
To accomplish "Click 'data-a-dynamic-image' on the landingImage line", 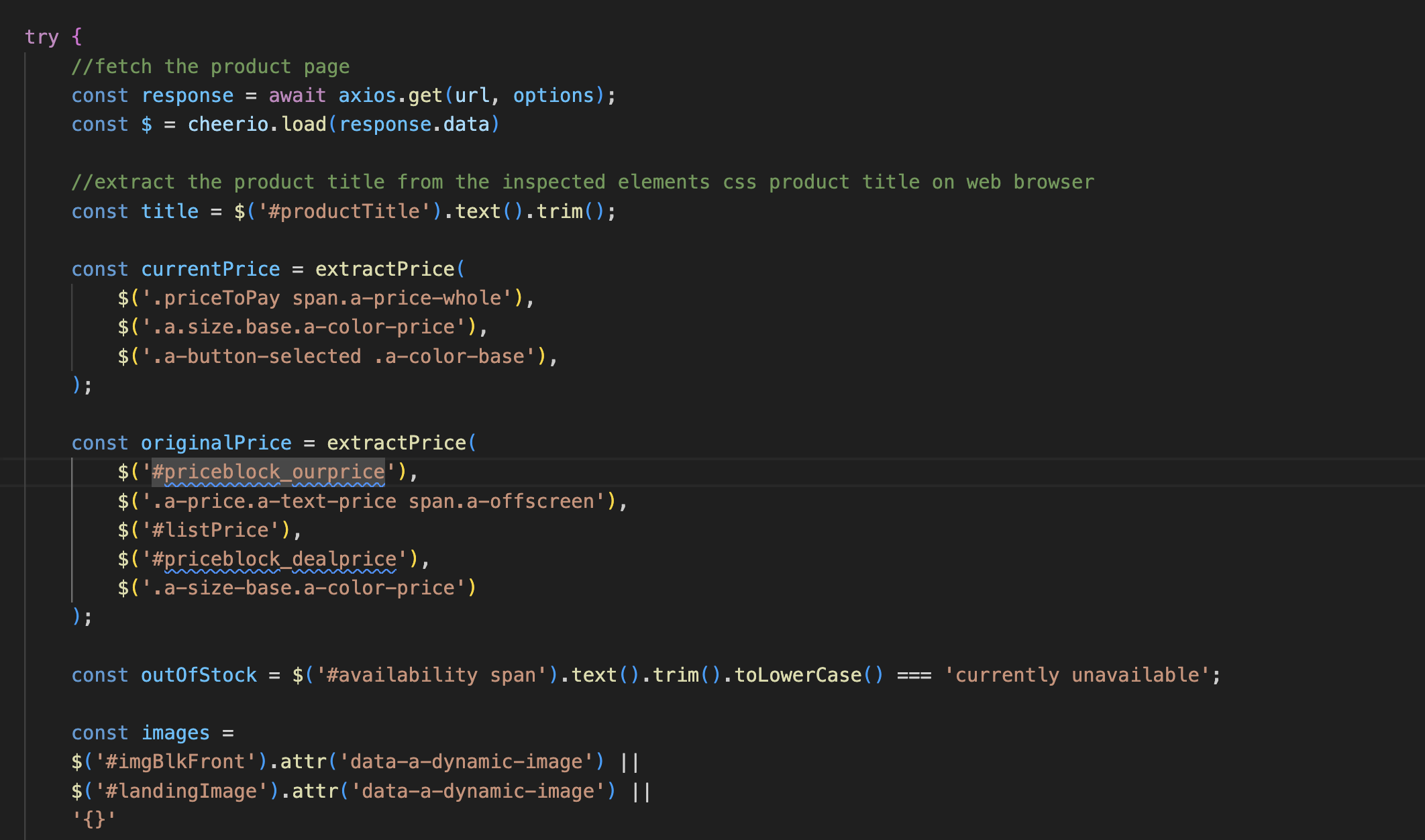I will (478, 791).
